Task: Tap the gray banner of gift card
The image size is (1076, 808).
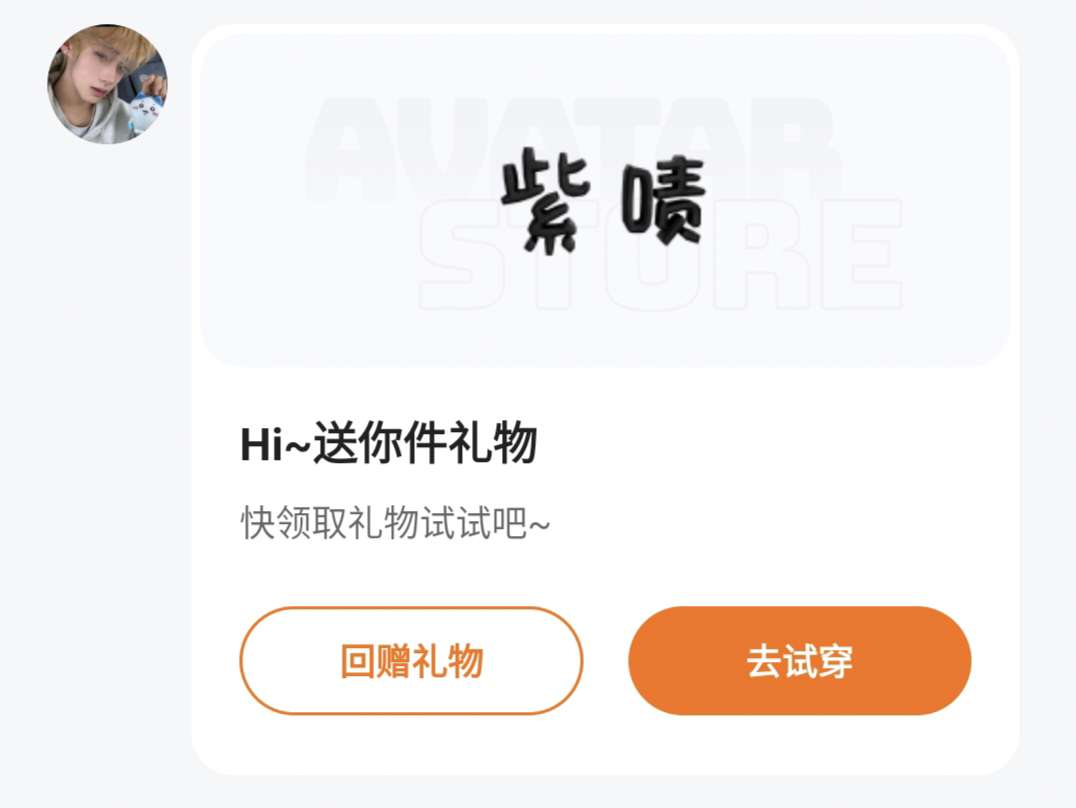Action: pyautogui.click(x=605, y=200)
